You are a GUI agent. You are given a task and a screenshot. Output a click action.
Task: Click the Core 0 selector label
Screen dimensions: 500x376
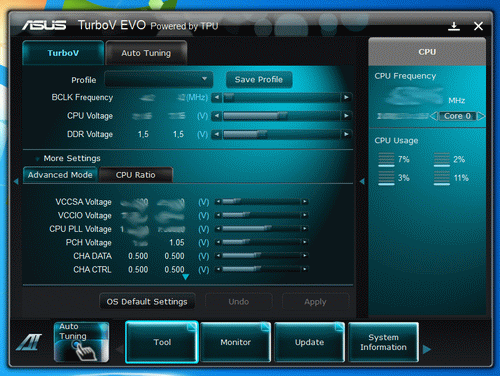[x=457, y=116]
